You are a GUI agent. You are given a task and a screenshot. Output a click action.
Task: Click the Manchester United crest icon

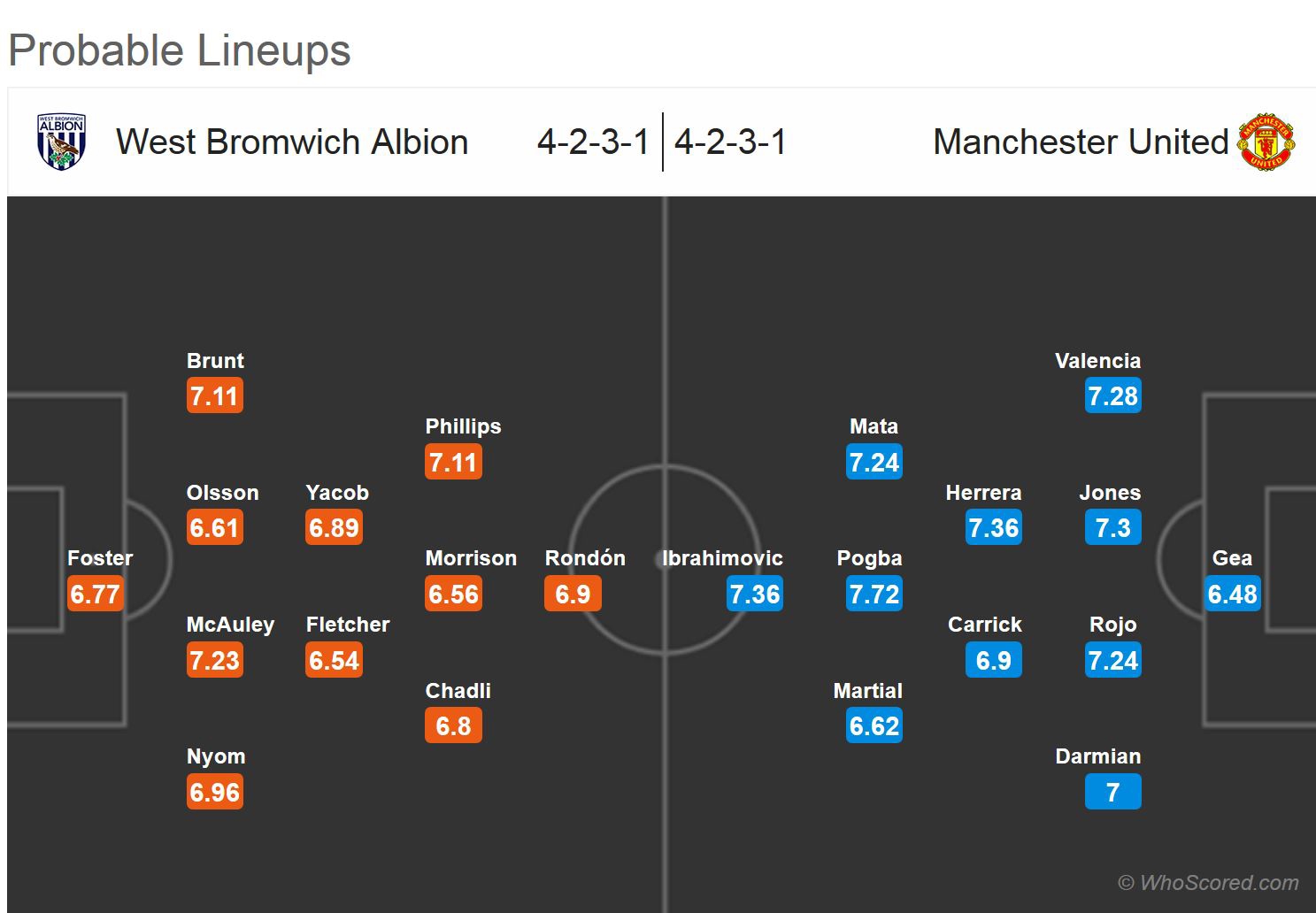(1266, 142)
